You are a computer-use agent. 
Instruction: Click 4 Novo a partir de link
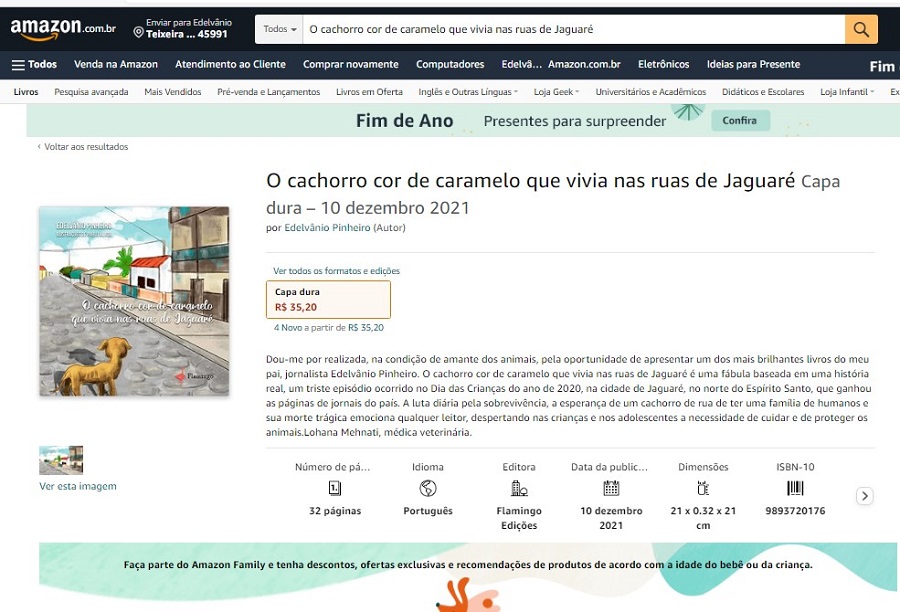point(329,328)
